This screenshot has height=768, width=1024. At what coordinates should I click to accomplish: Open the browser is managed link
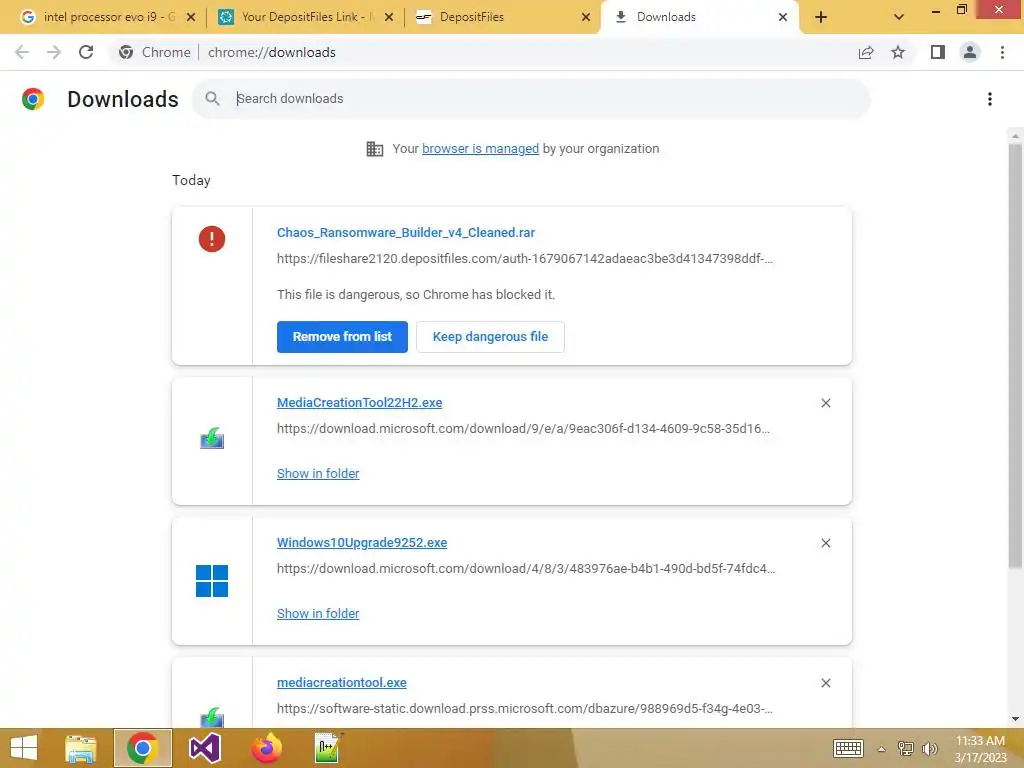click(481, 149)
